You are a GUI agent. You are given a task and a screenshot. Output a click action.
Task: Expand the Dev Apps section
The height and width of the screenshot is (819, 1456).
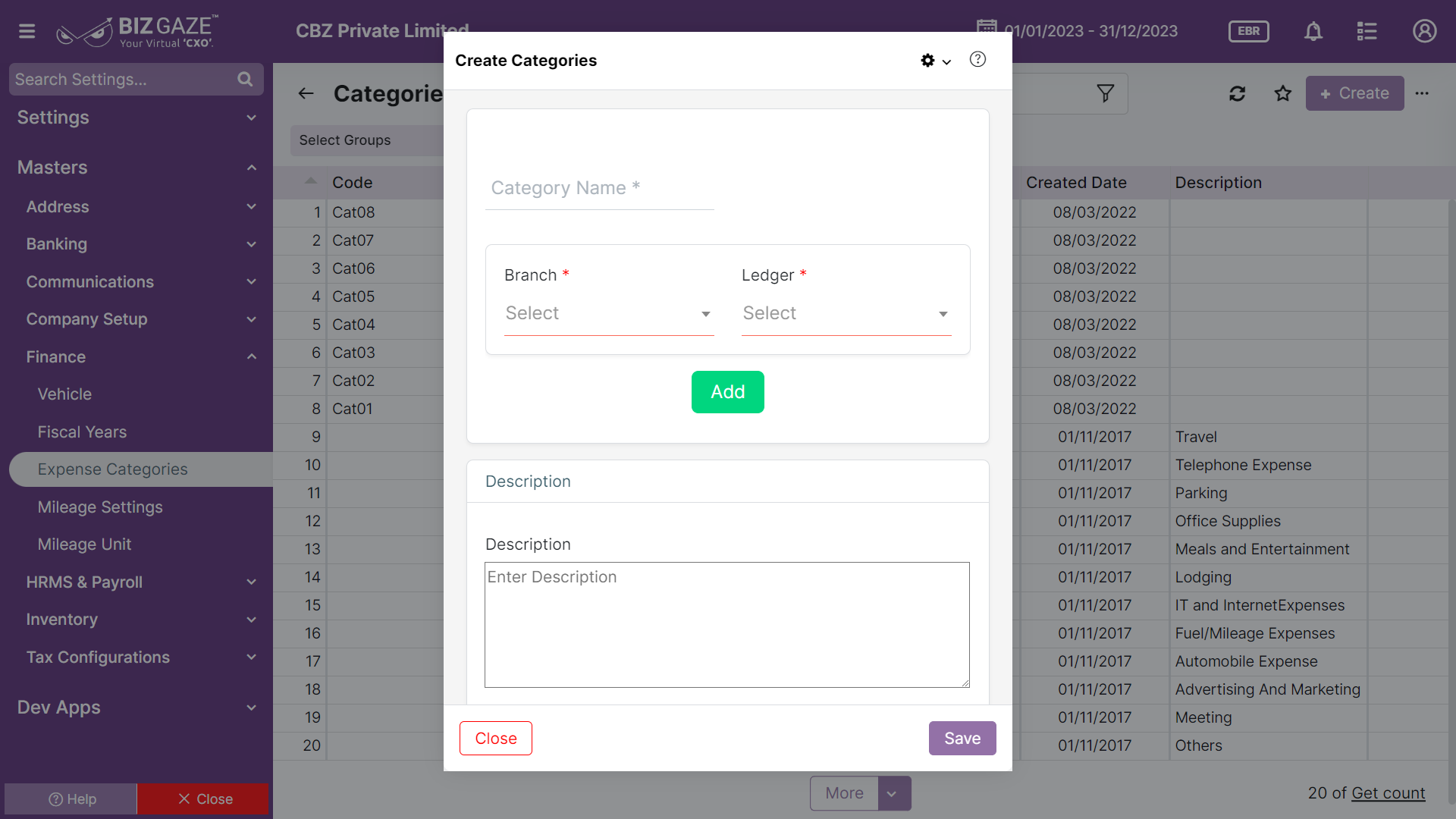[x=252, y=708]
